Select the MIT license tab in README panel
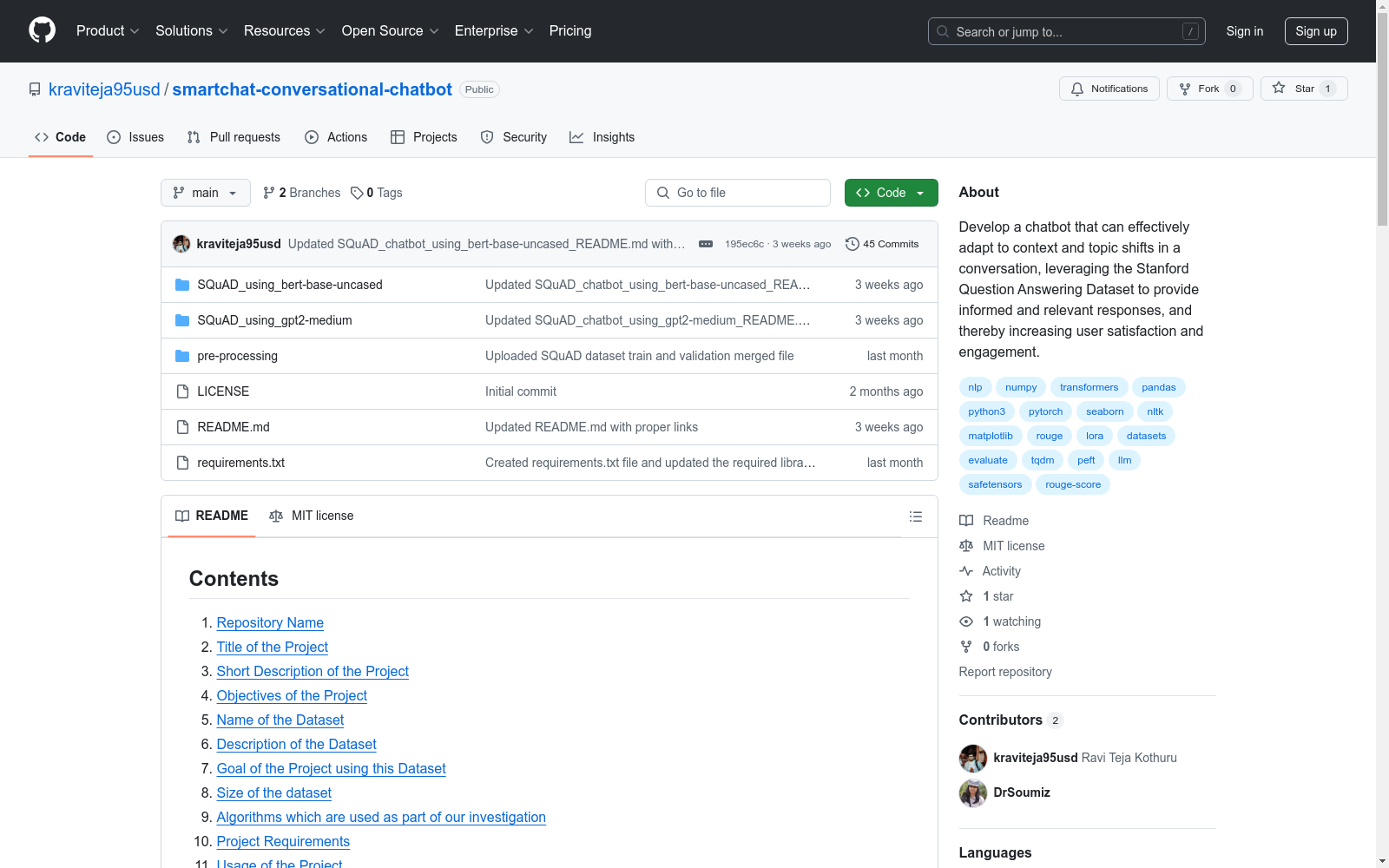The image size is (1389, 868). click(312, 516)
